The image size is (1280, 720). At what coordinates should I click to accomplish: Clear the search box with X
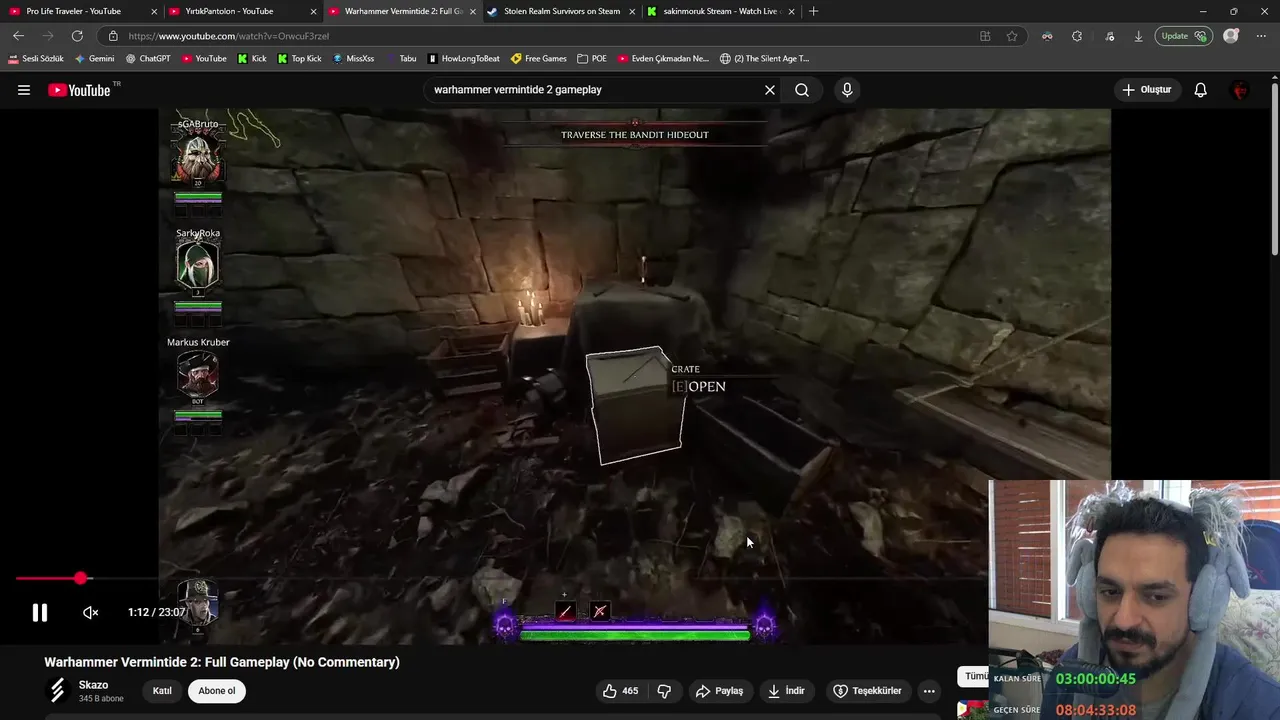tap(770, 90)
